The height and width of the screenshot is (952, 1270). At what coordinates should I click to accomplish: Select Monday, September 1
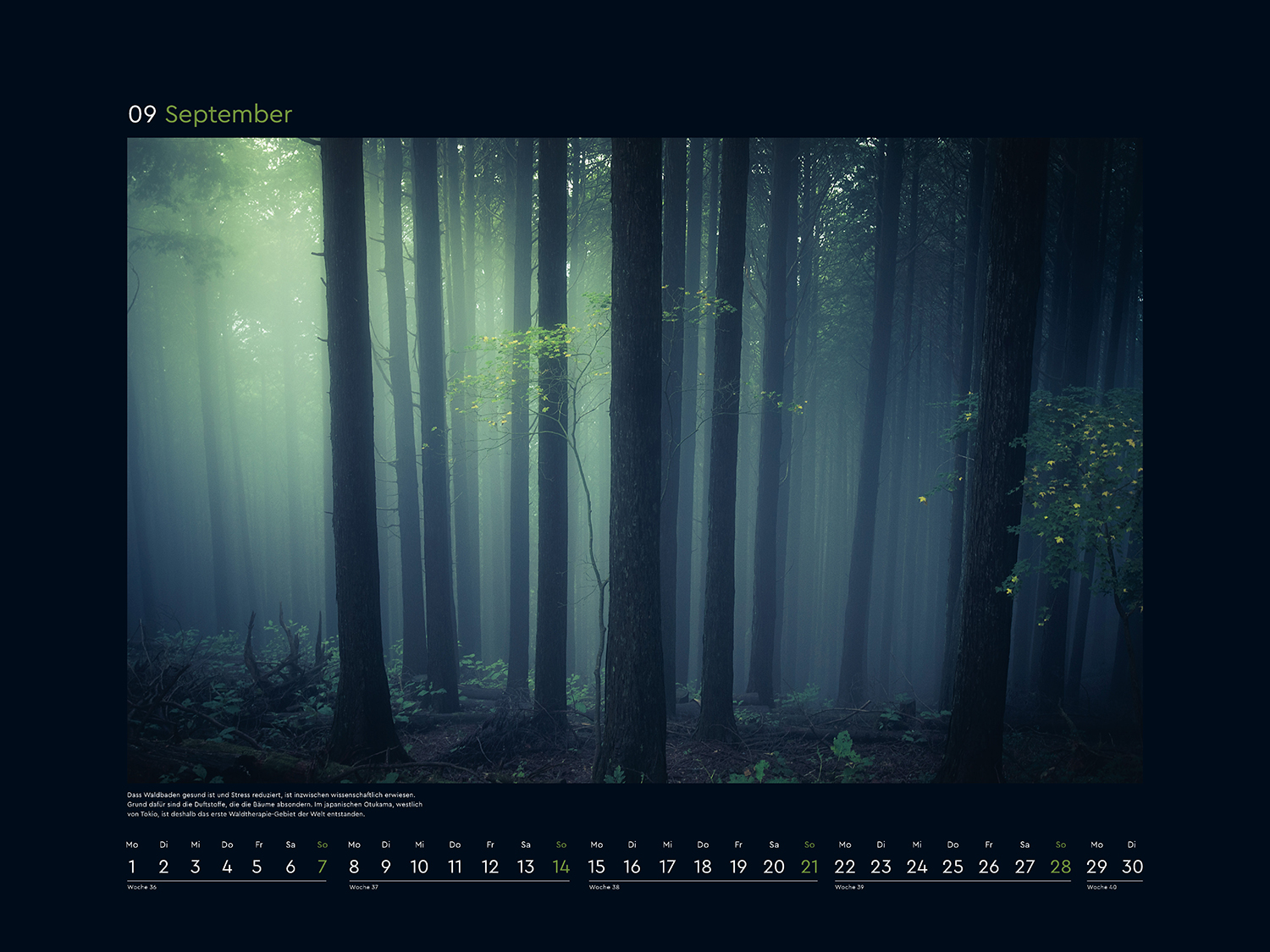pos(132,867)
